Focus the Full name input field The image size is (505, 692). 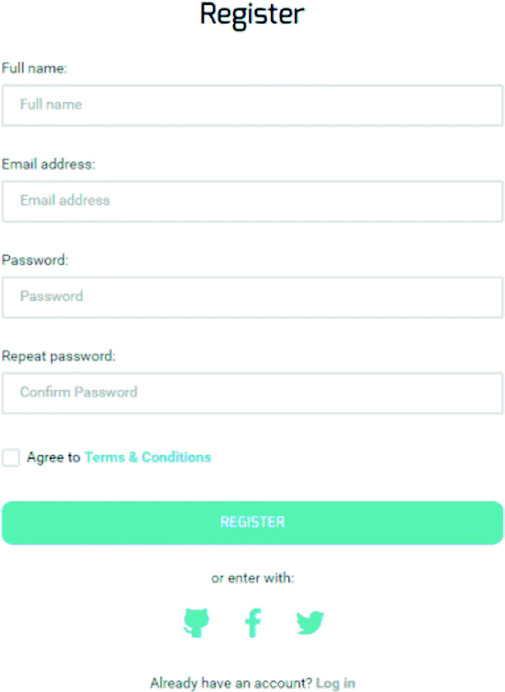coord(252,105)
